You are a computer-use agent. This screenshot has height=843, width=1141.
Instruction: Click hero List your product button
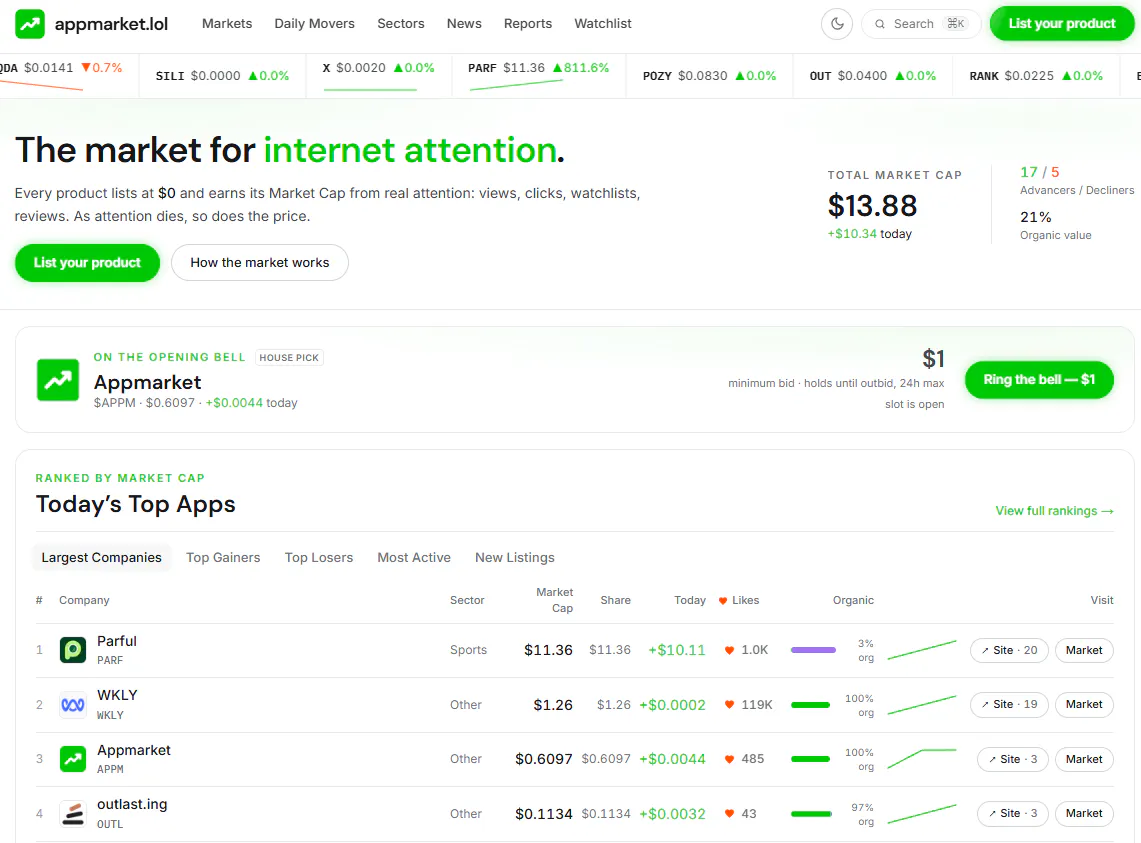87,263
